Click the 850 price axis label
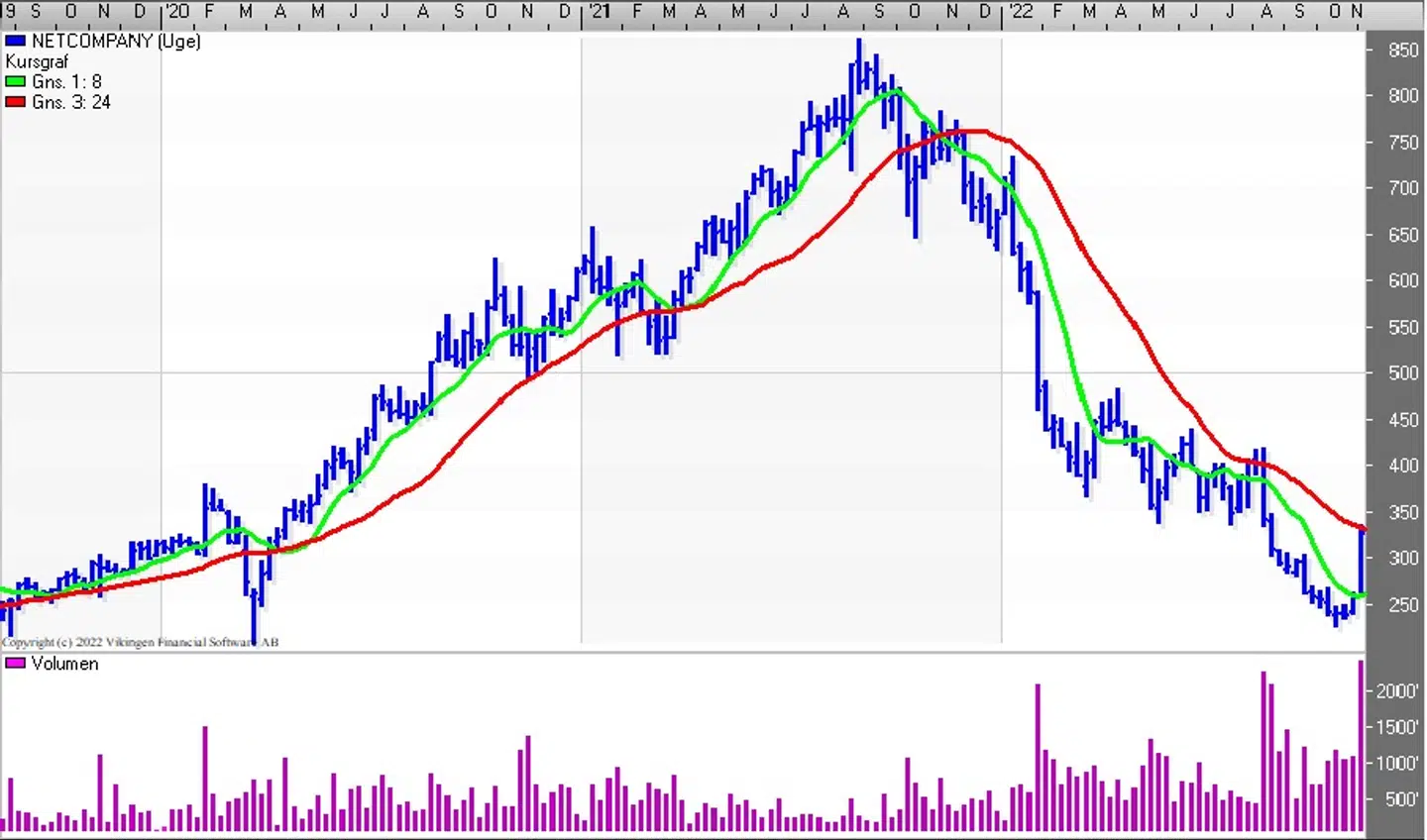 pos(1403,51)
